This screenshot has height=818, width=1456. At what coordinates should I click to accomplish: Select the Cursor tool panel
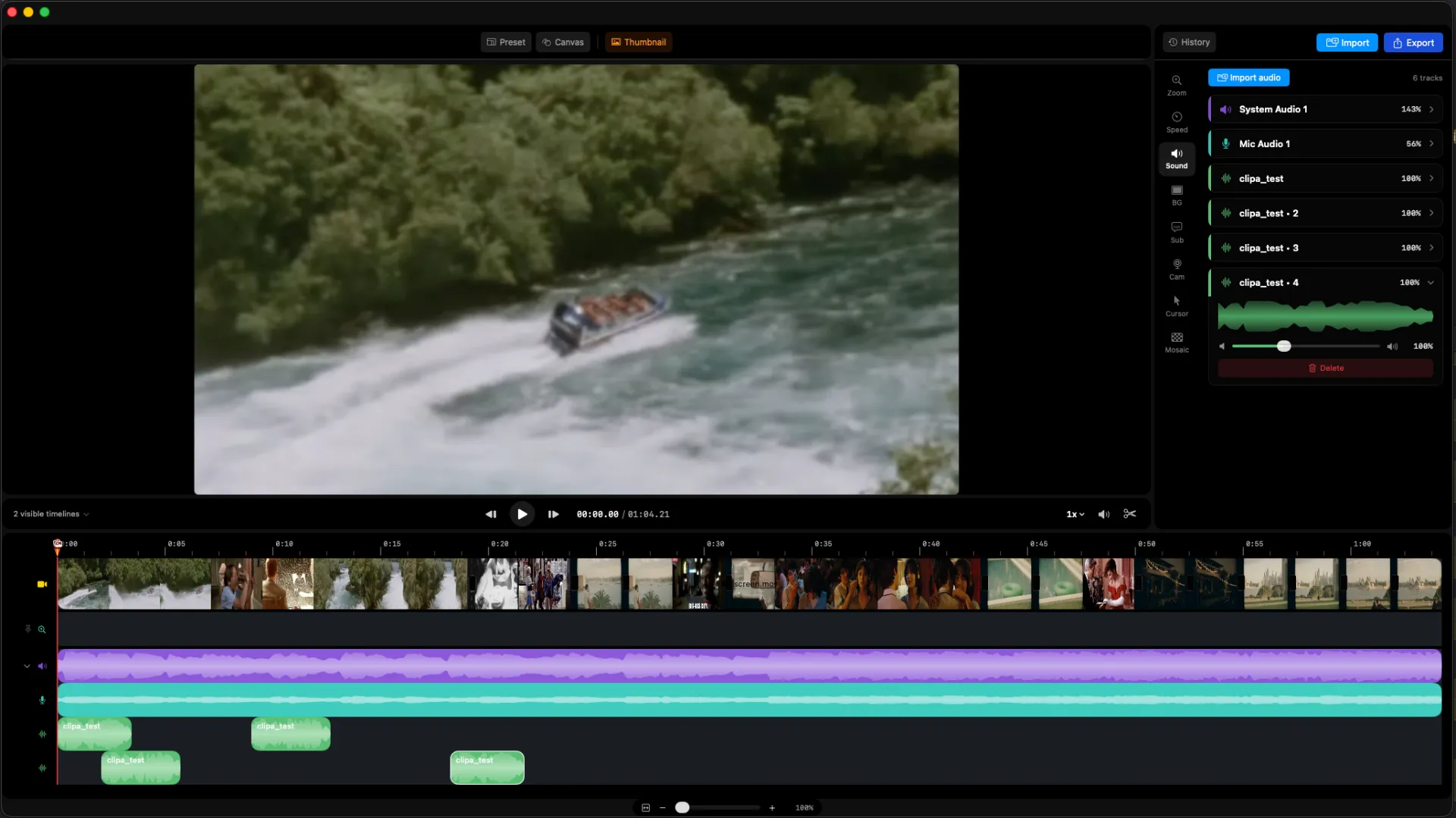click(1176, 306)
